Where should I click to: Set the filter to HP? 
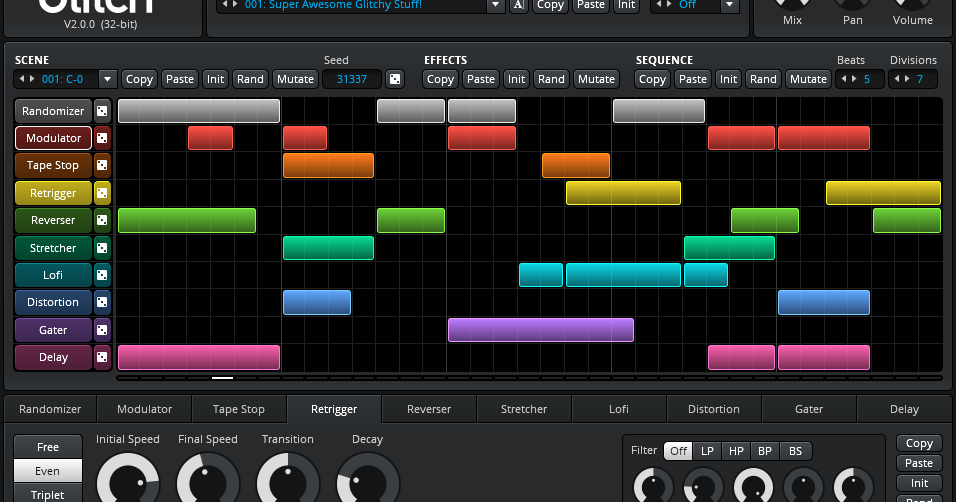coord(736,451)
